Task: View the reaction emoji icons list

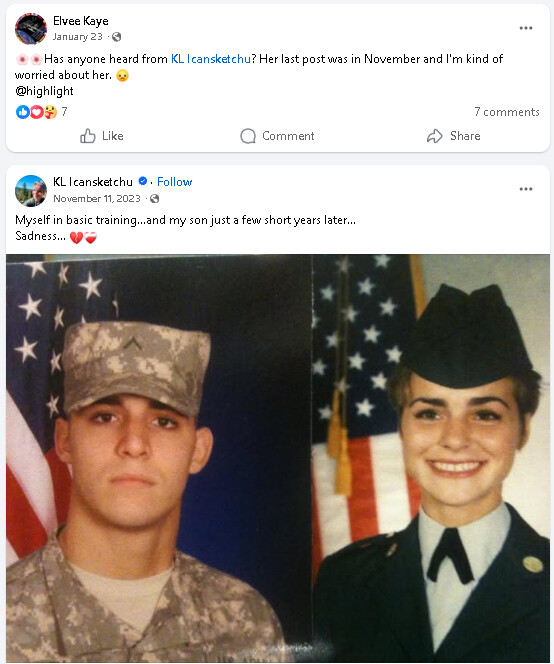Action: tap(36, 112)
